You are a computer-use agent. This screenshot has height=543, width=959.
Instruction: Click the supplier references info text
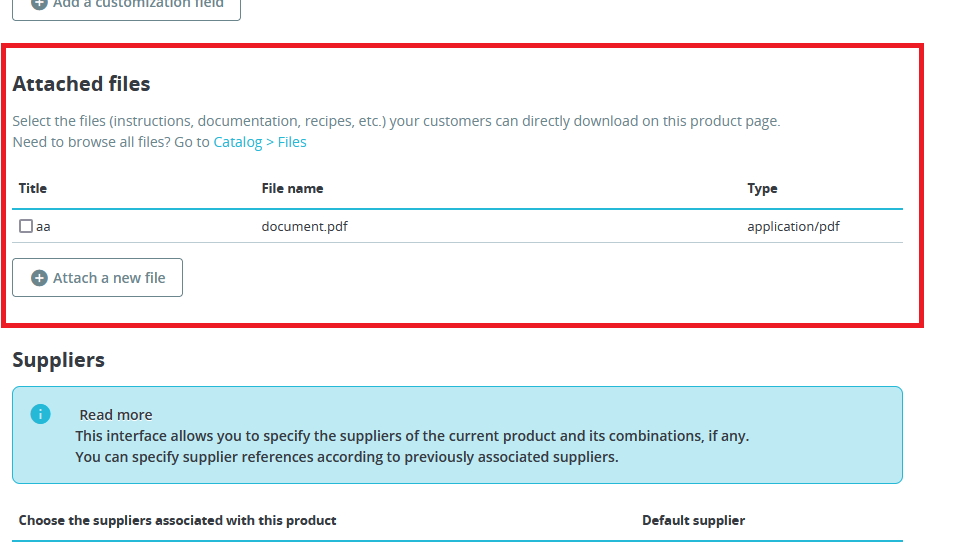pyautogui.click(x=347, y=457)
